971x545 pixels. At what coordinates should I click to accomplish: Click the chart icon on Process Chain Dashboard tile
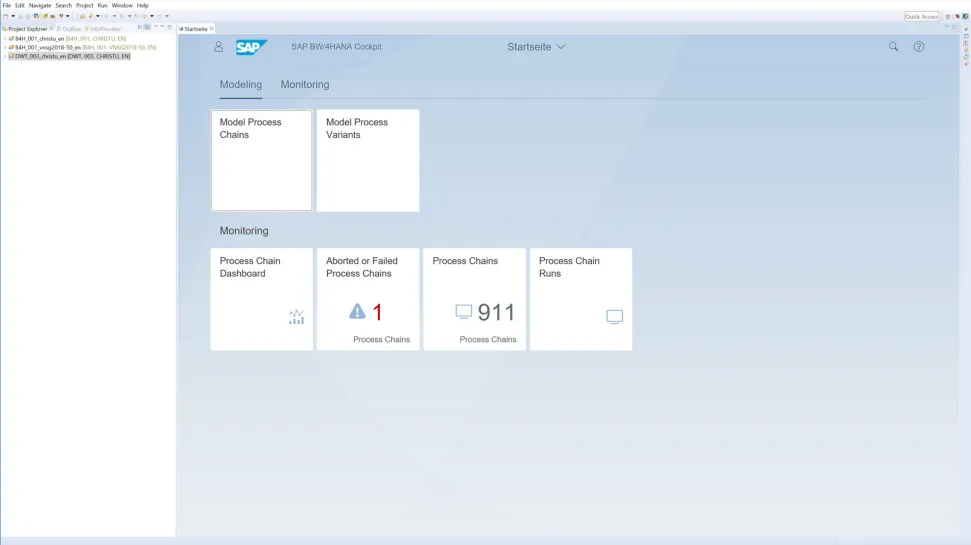pos(296,317)
